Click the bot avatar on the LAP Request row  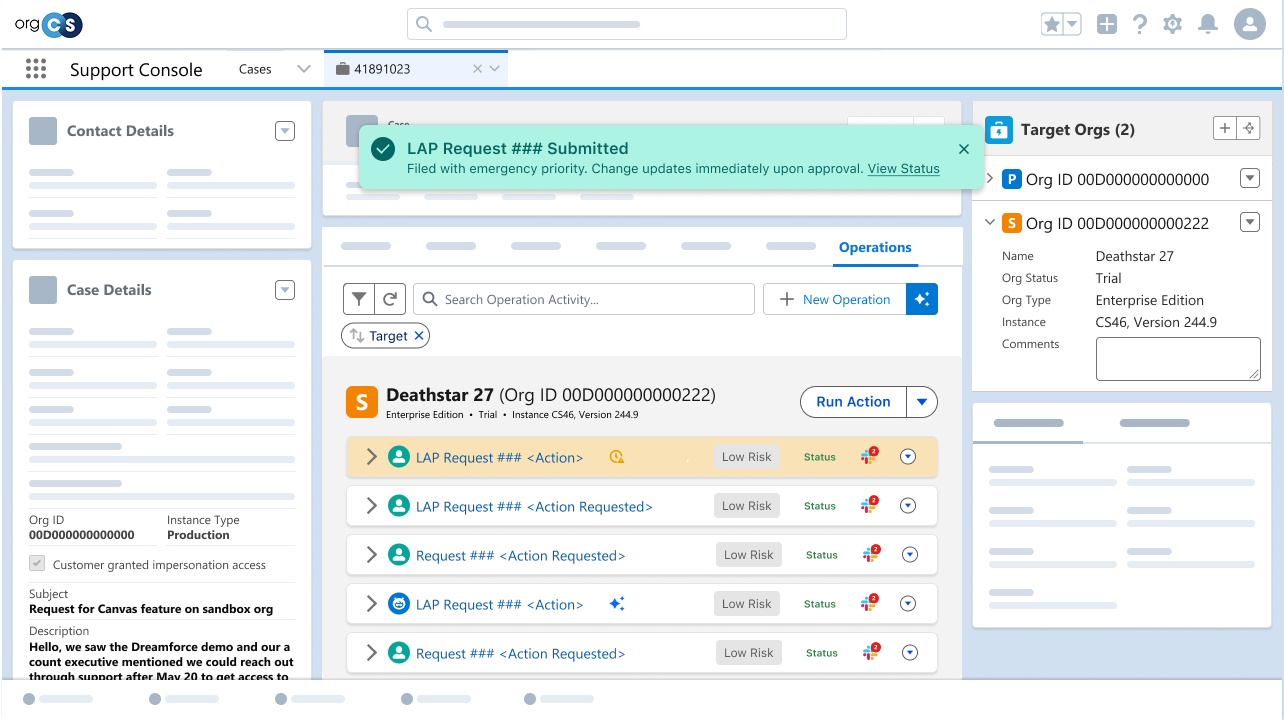399,604
